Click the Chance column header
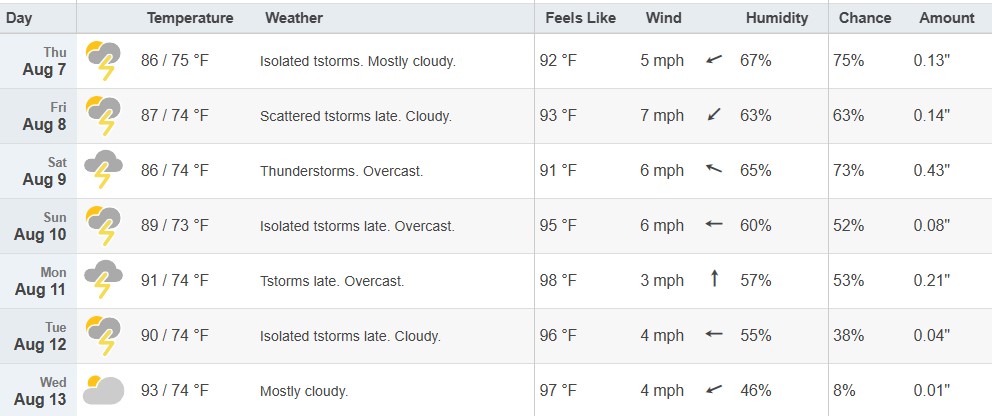This screenshot has height=416, width=992. pos(865,18)
